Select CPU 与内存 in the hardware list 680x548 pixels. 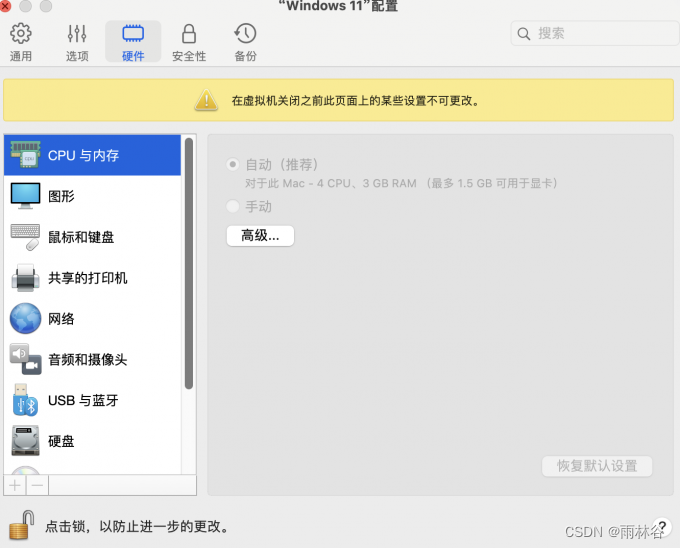pyautogui.click(x=92, y=155)
